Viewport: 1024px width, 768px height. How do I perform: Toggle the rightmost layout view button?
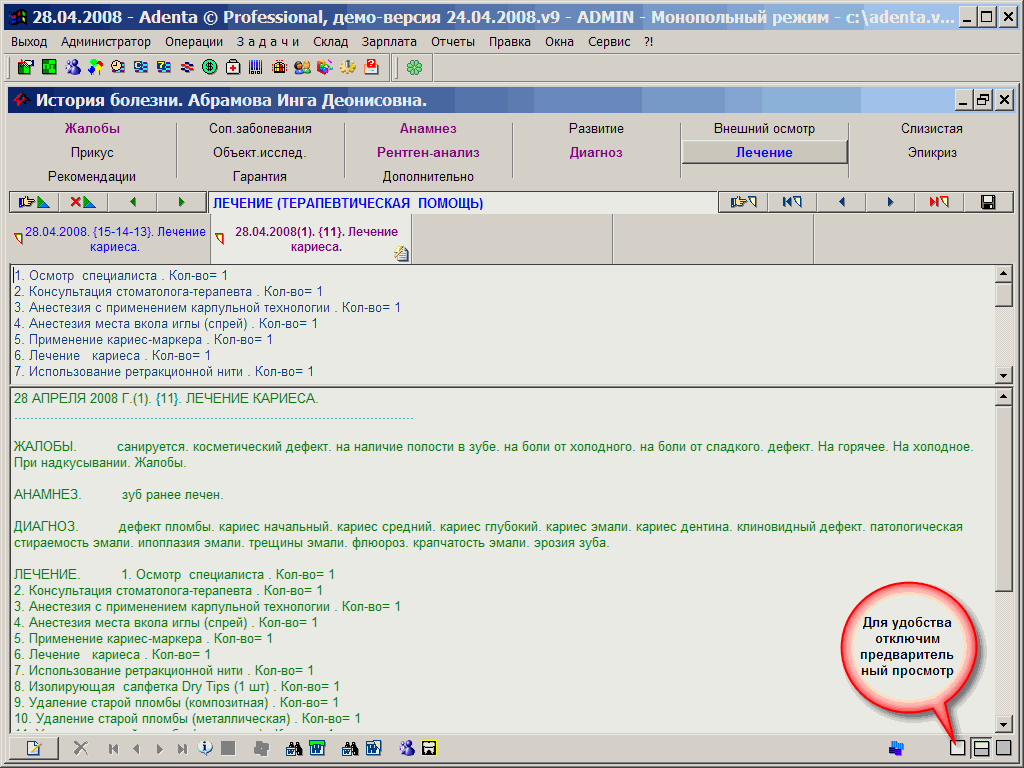point(1003,747)
